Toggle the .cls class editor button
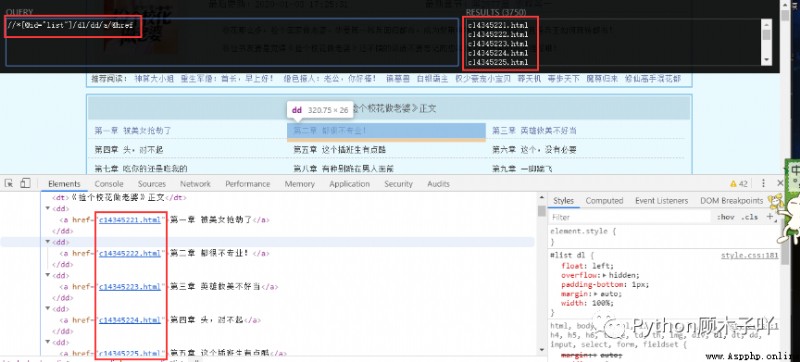 [x=751, y=217]
